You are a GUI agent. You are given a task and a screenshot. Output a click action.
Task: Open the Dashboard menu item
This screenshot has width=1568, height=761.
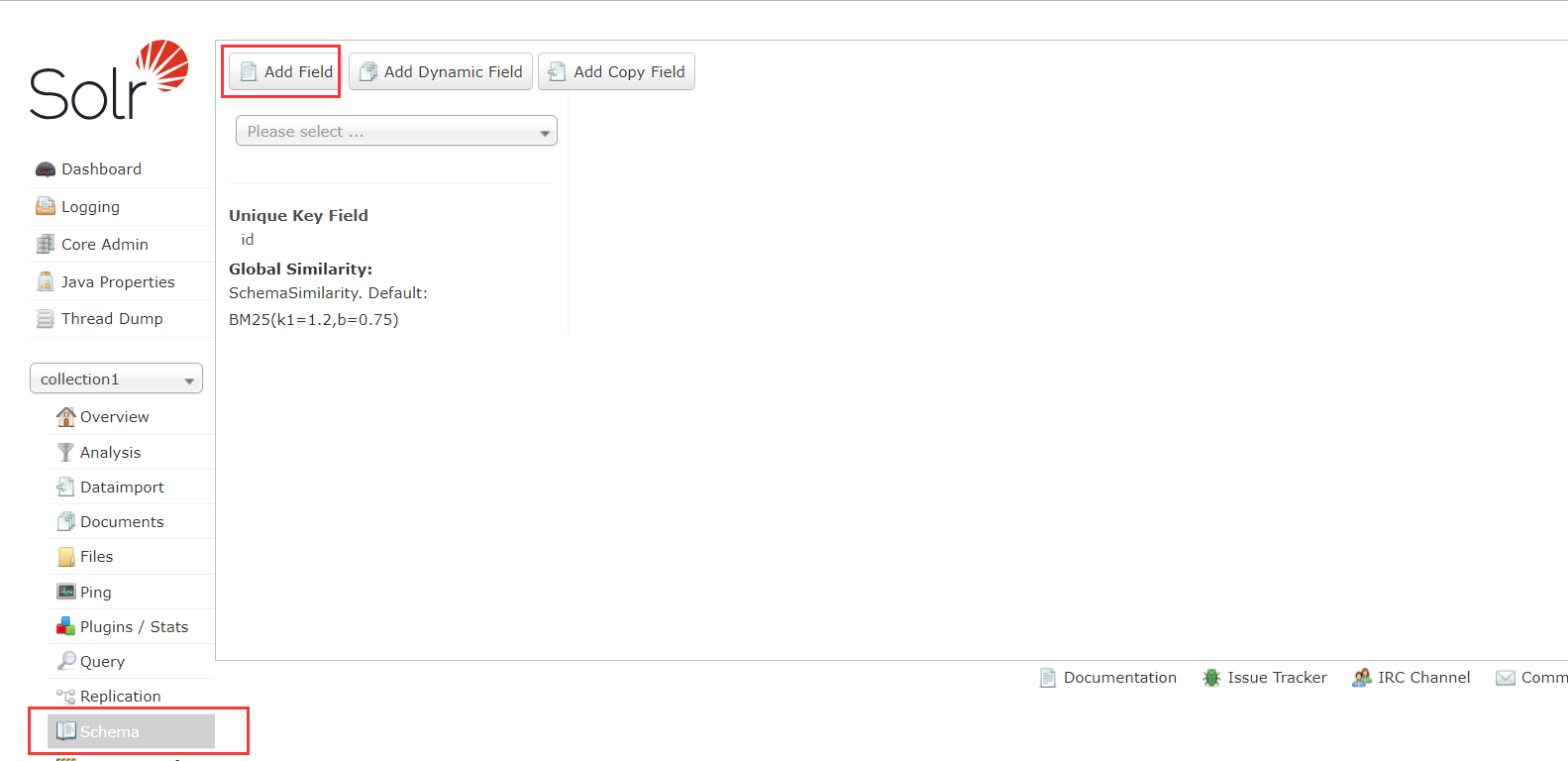pyautogui.click(x=123, y=169)
